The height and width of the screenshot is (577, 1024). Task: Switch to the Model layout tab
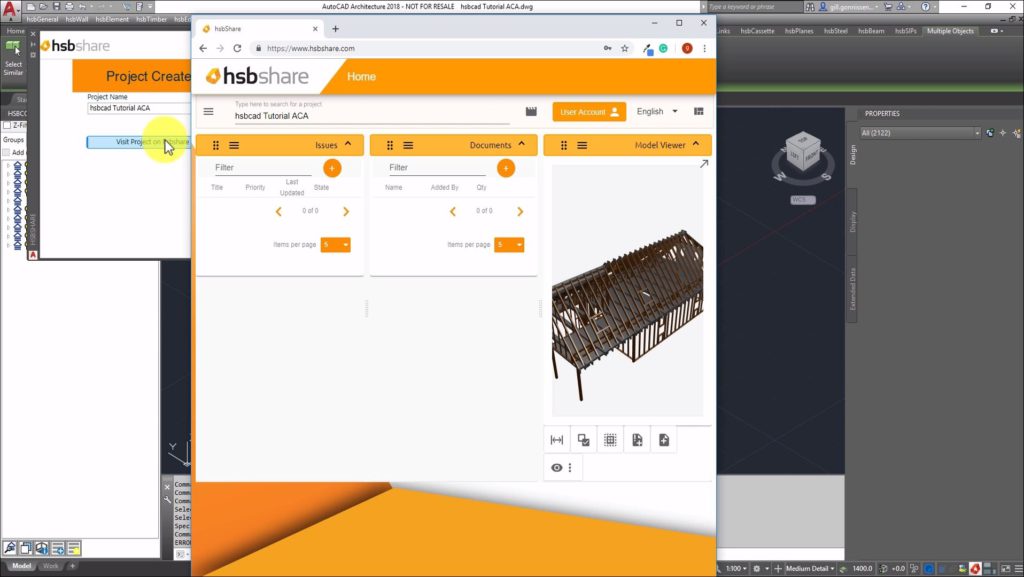pyautogui.click(x=21, y=566)
